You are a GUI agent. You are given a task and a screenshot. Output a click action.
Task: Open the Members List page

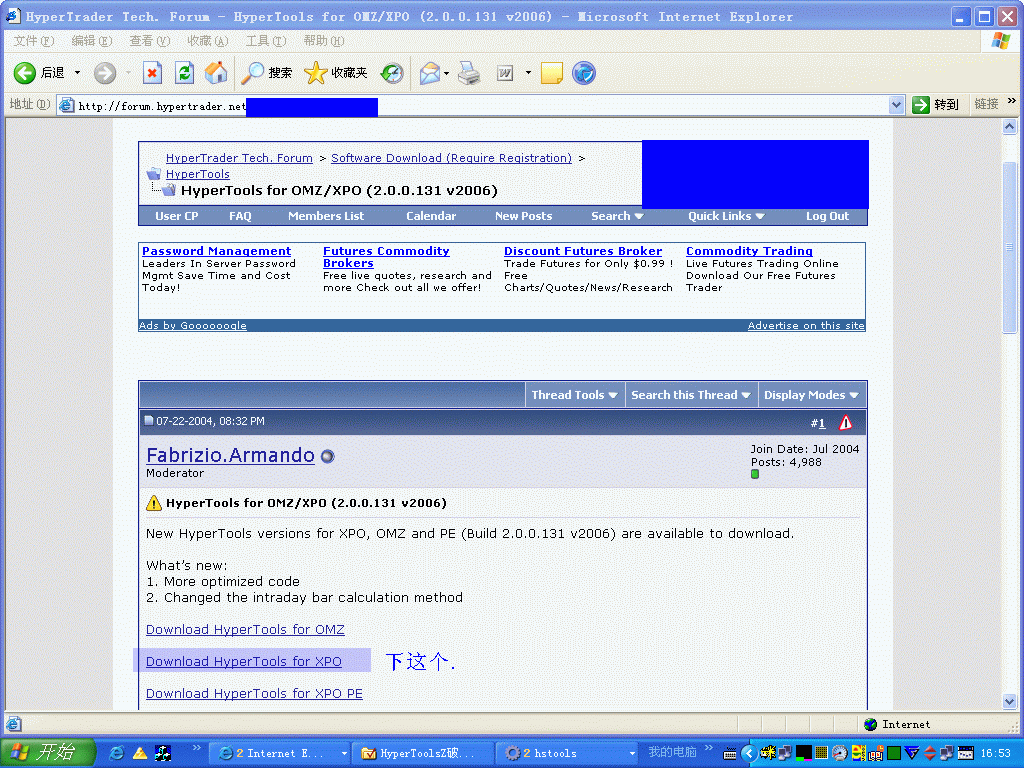326,216
